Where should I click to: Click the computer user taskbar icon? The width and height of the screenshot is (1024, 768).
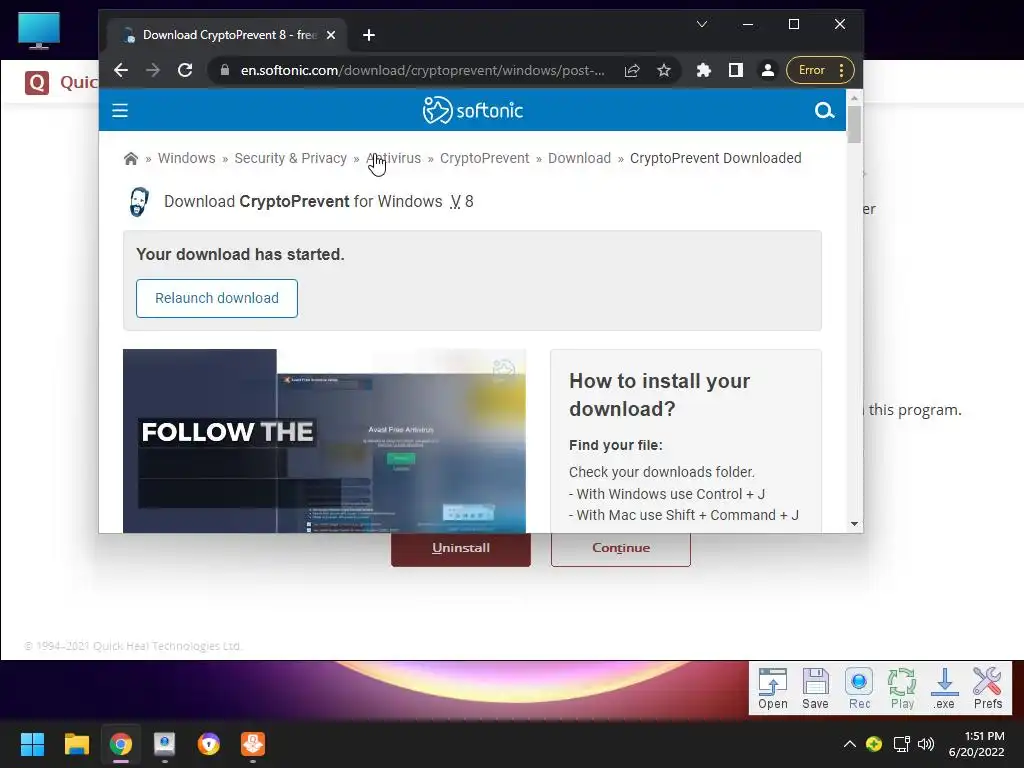[165, 744]
